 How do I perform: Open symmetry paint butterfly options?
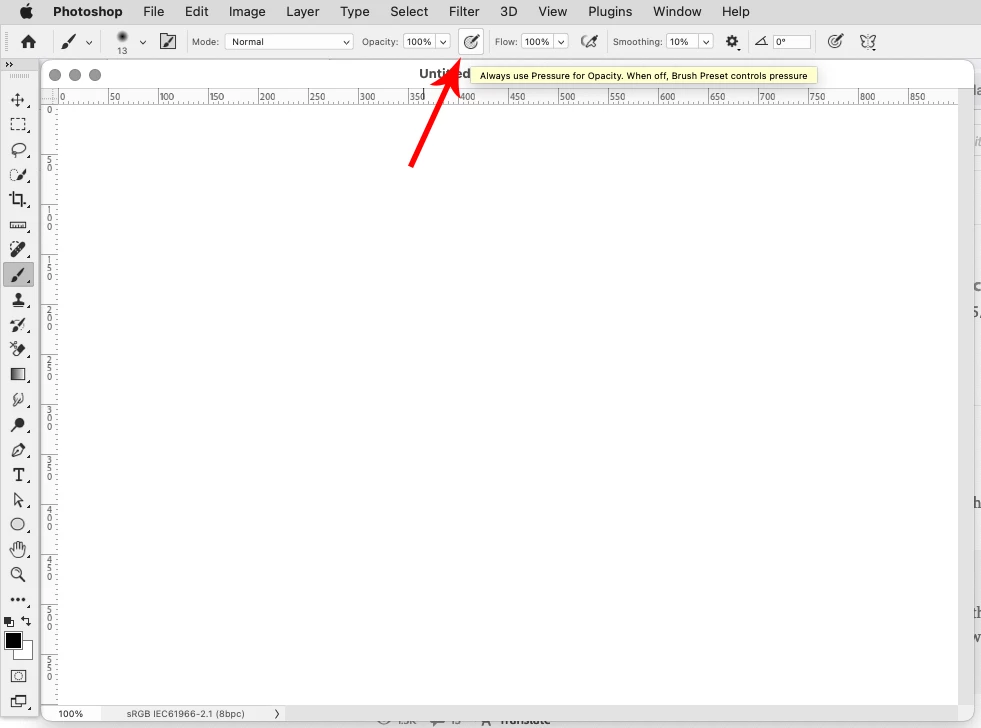868,42
